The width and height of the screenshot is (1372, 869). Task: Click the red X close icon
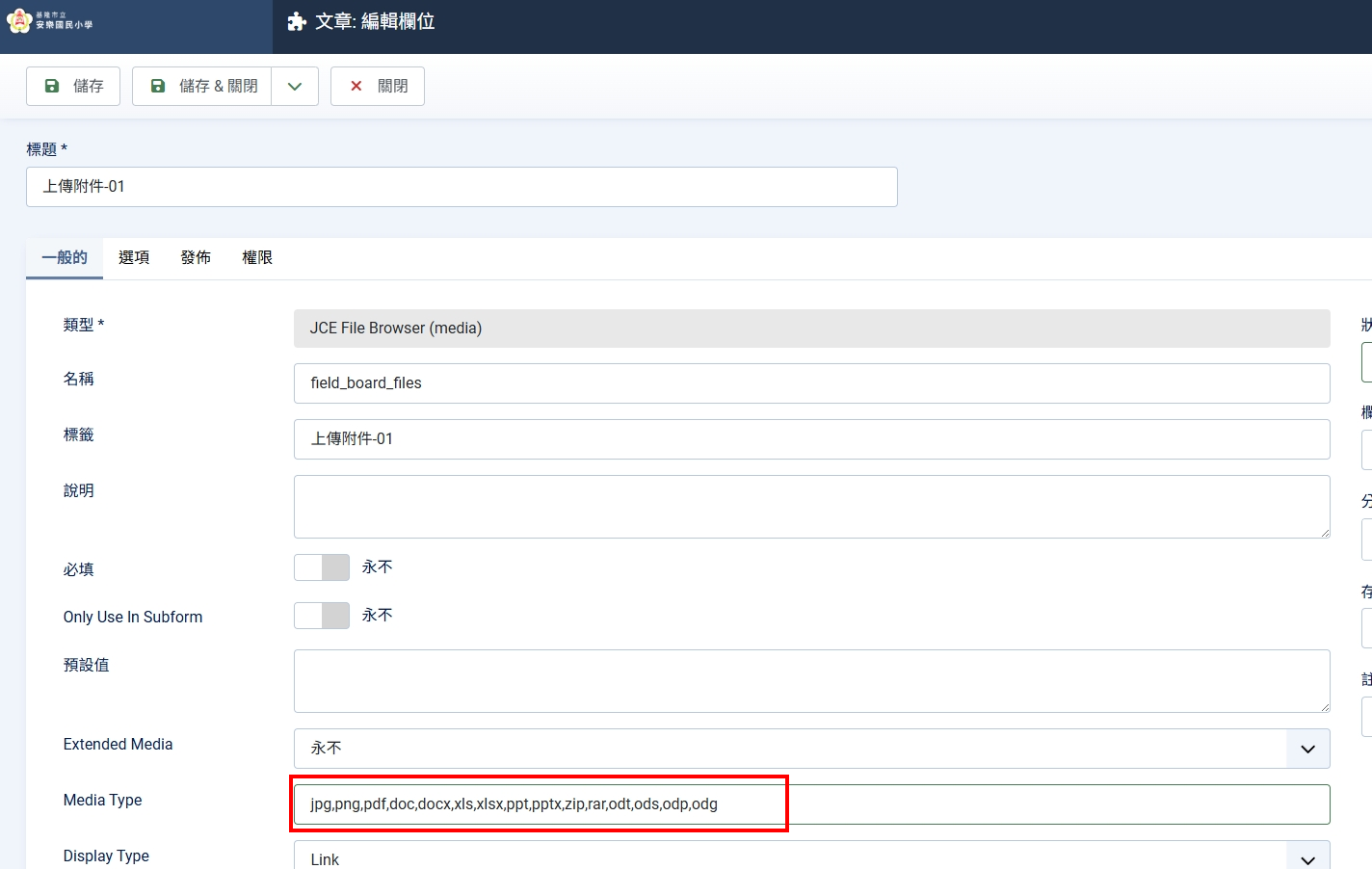356,86
